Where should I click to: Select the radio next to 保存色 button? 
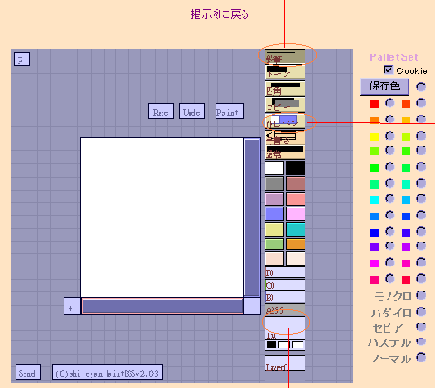(x=421, y=87)
